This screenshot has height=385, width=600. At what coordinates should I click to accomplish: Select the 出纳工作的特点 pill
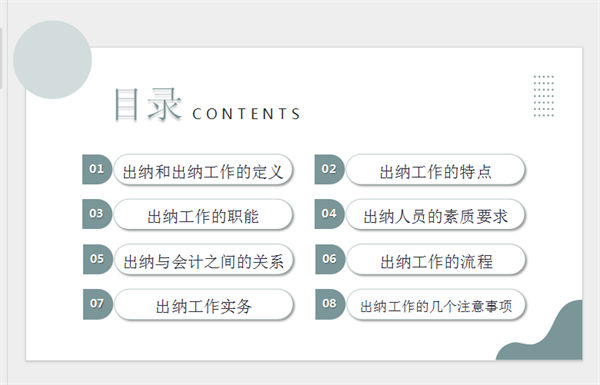[435, 170]
